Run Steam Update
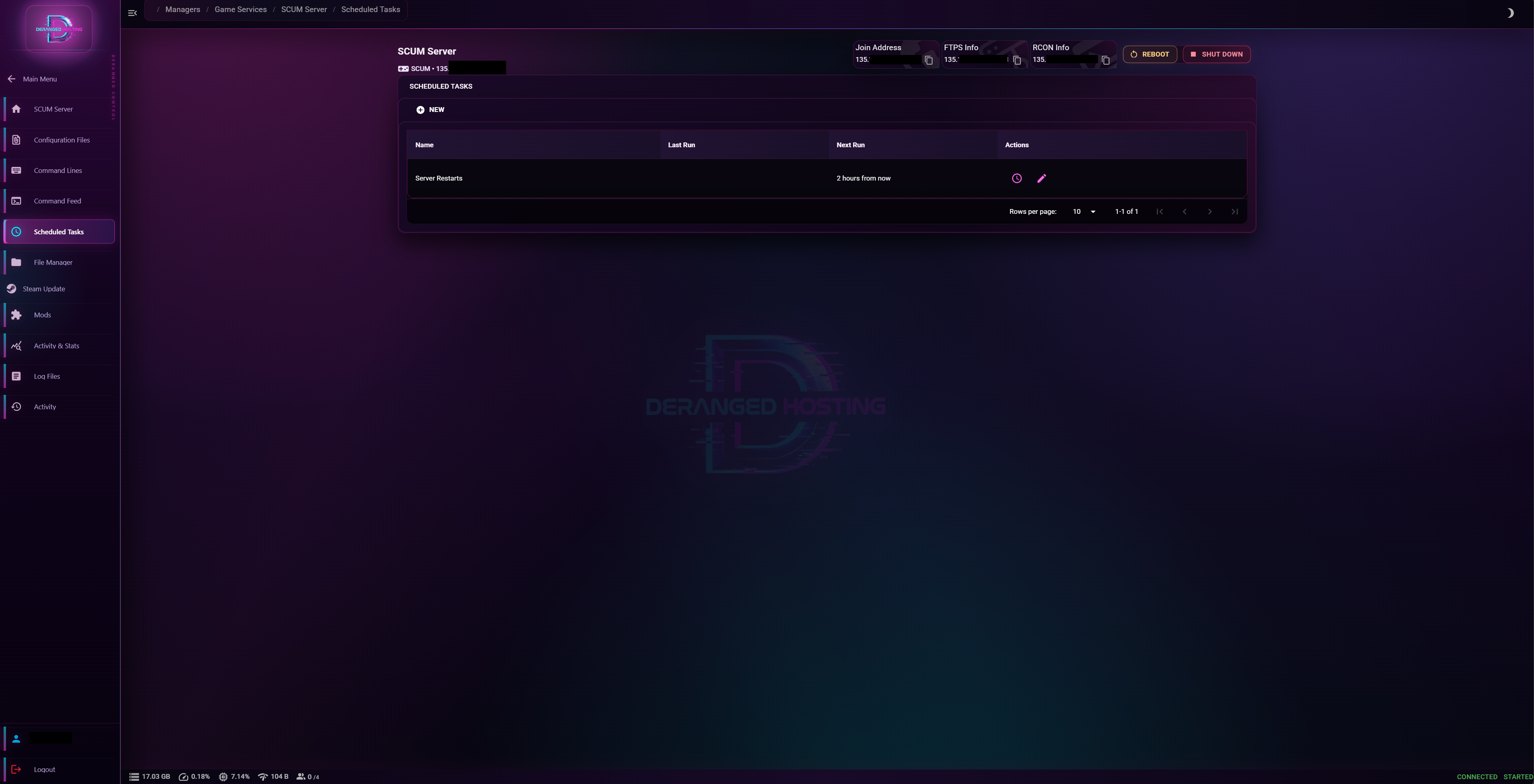 click(x=44, y=289)
